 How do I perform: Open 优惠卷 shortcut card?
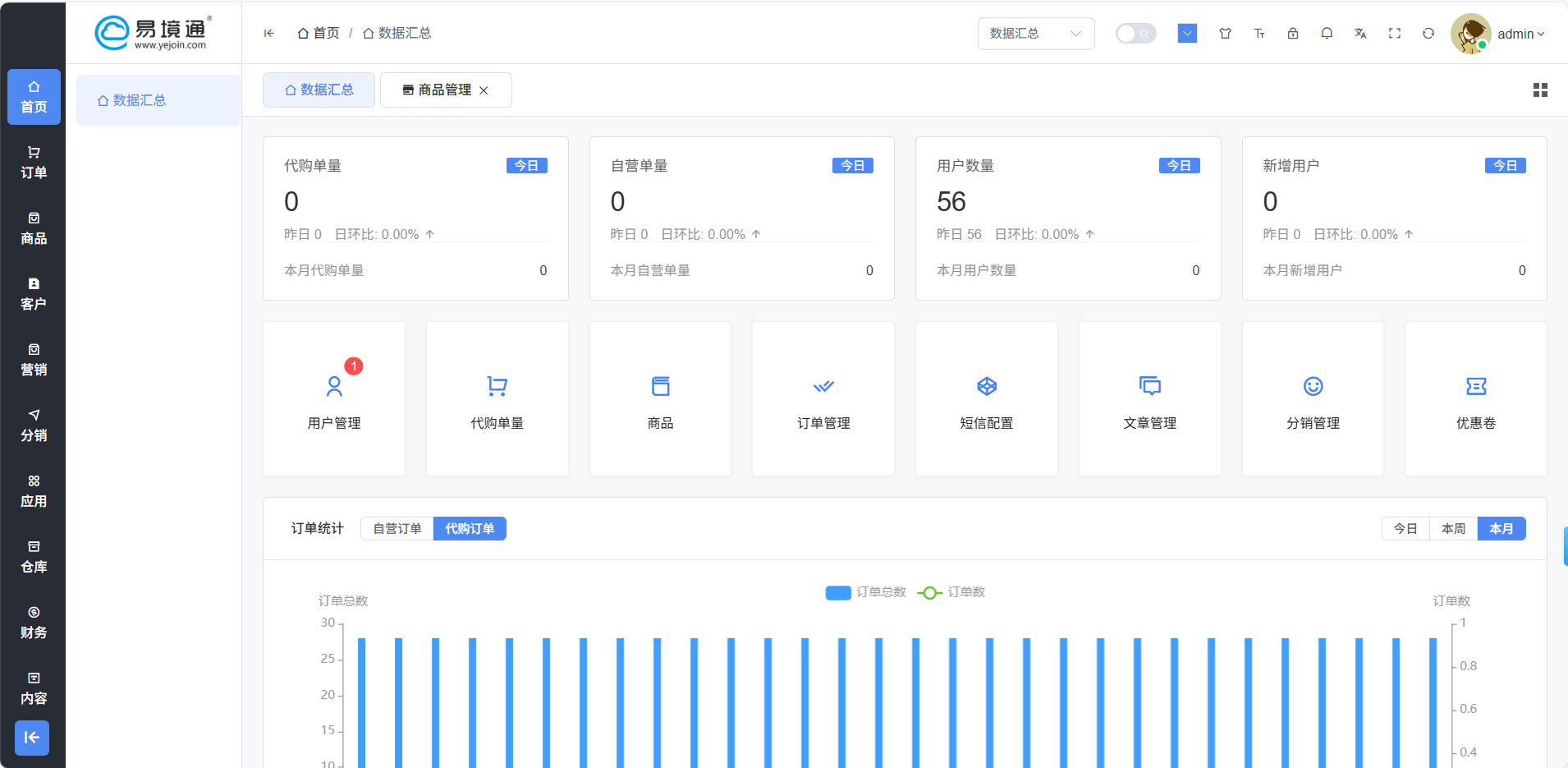[x=1476, y=398]
